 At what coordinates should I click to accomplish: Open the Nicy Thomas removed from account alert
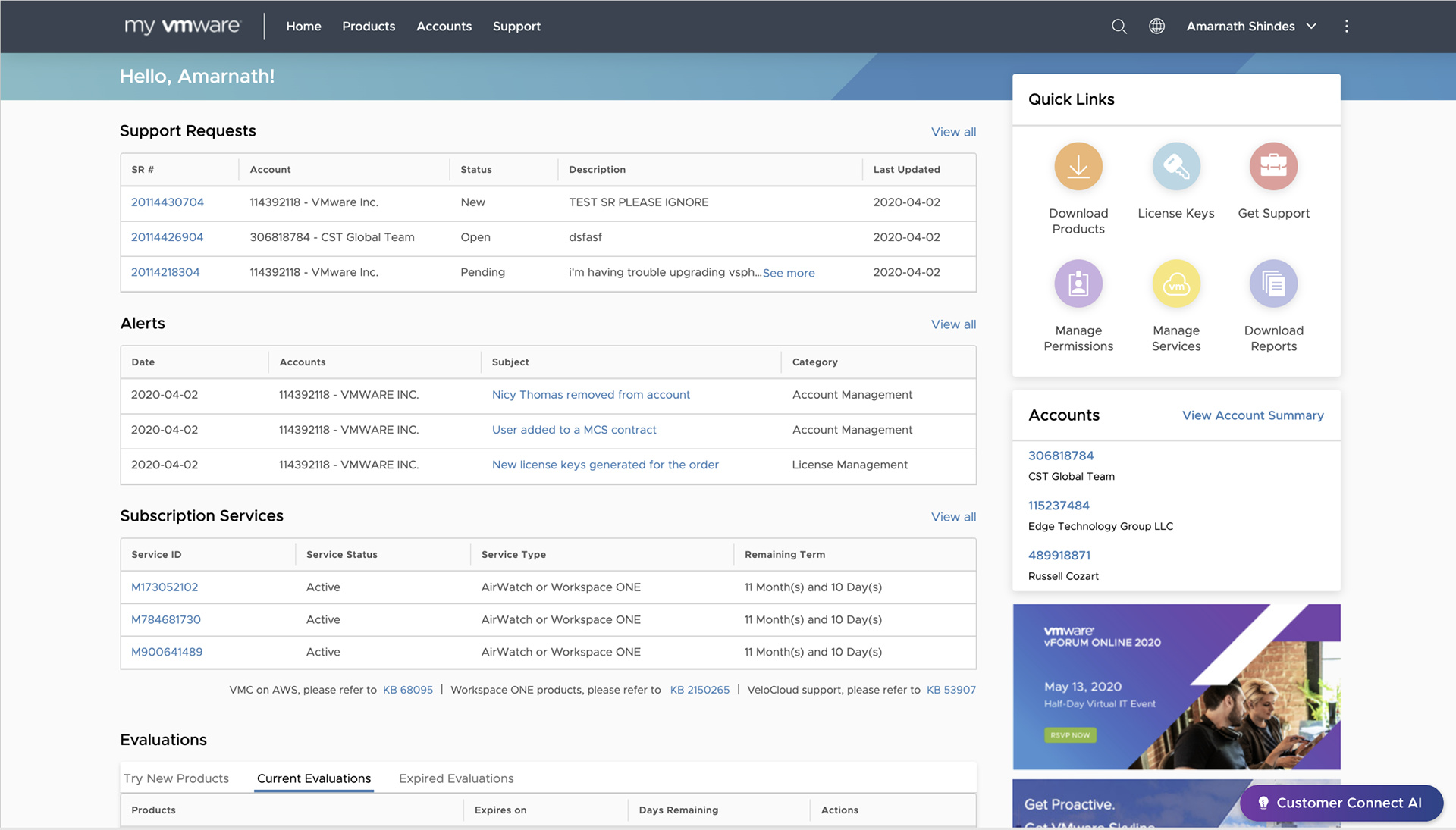coord(591,395)
